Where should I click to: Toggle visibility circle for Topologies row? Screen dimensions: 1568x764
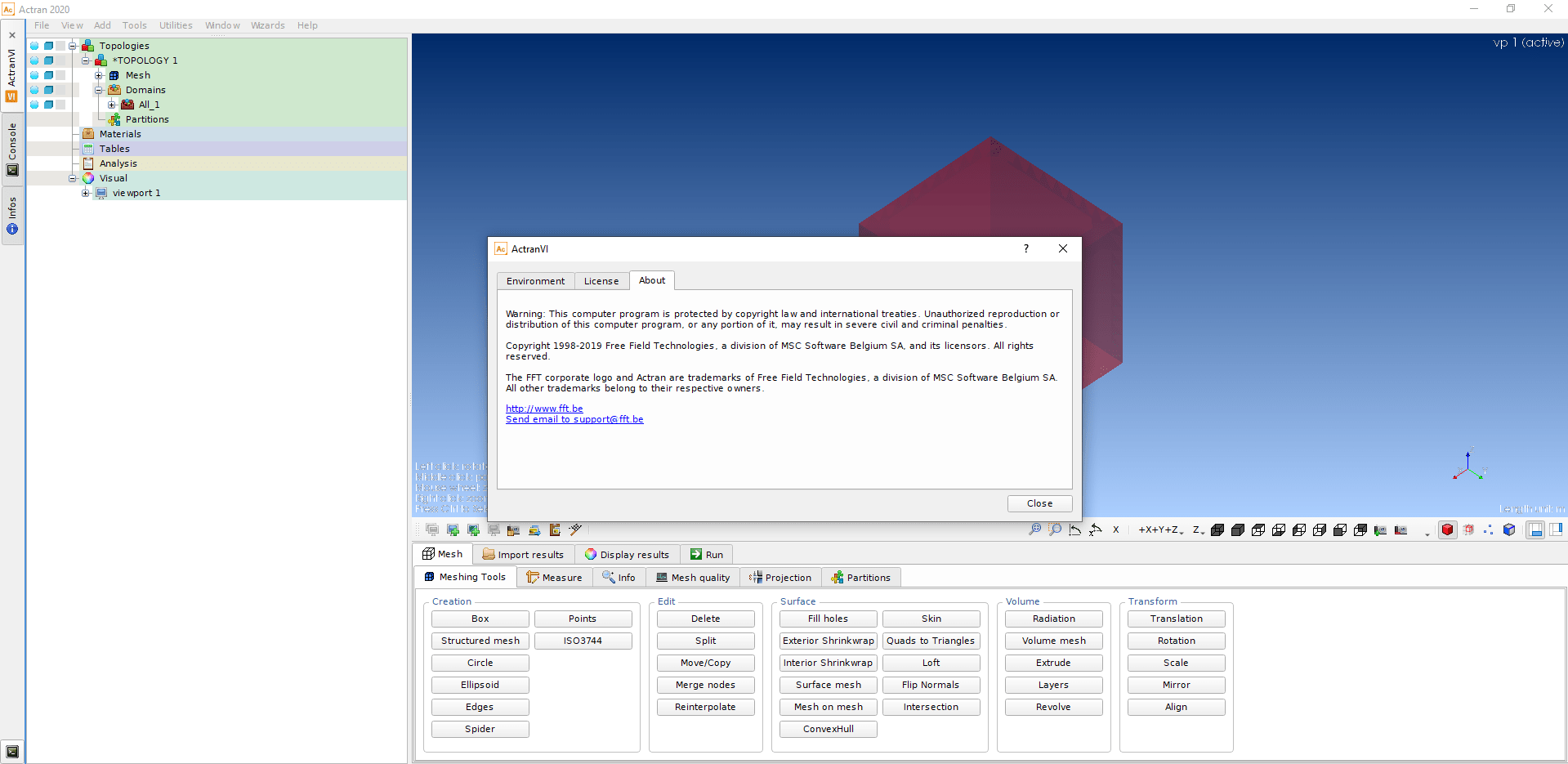[x=34, y=46]
